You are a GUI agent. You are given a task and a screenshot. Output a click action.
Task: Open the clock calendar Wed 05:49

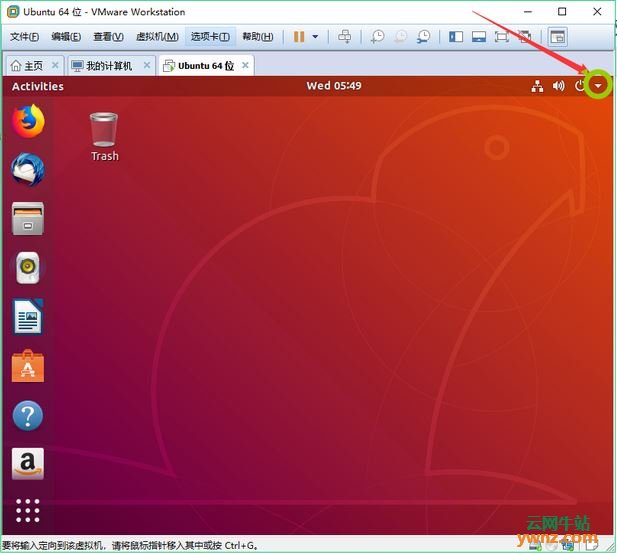333,86
